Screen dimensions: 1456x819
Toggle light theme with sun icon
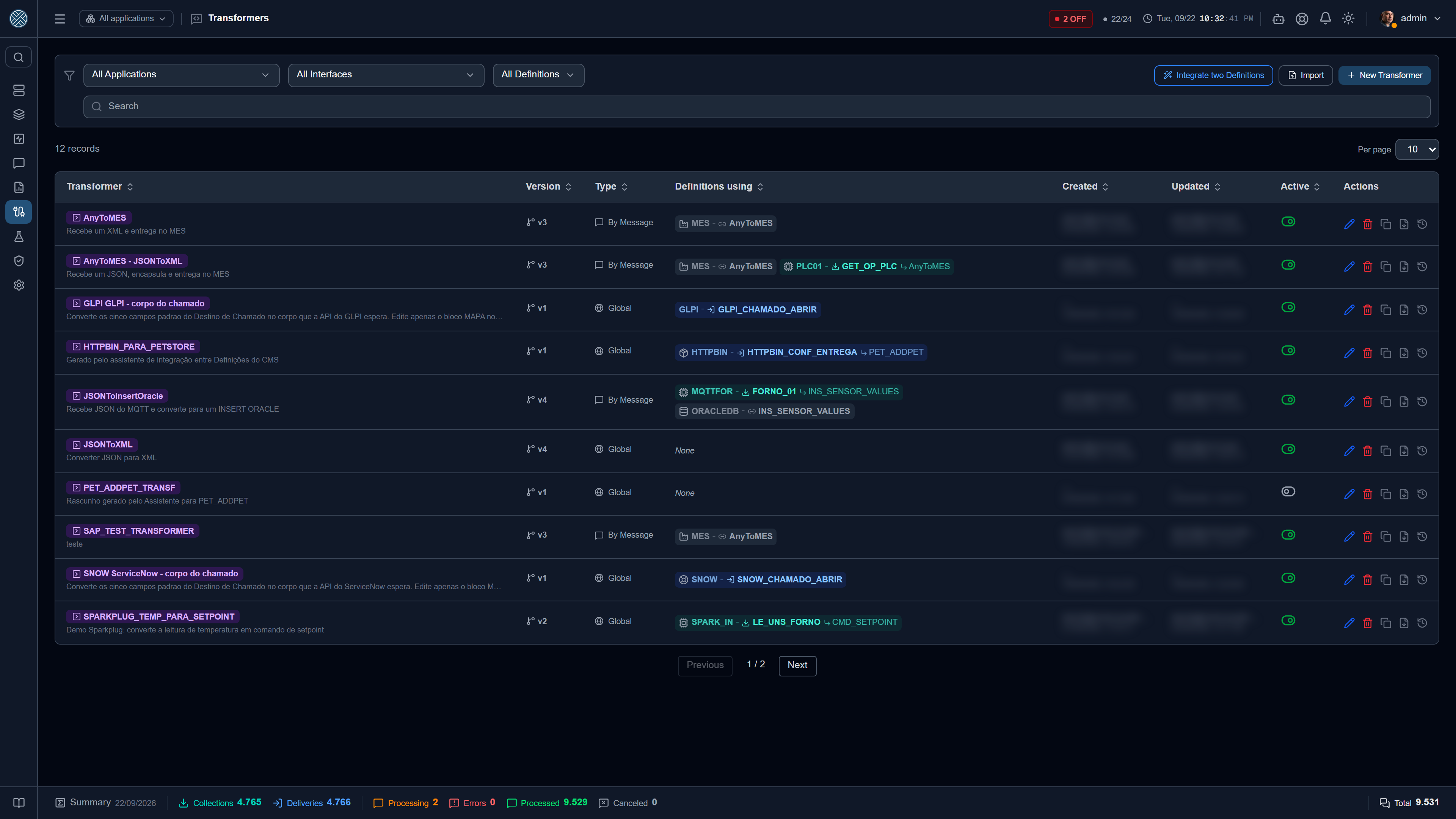[1348, 19]
